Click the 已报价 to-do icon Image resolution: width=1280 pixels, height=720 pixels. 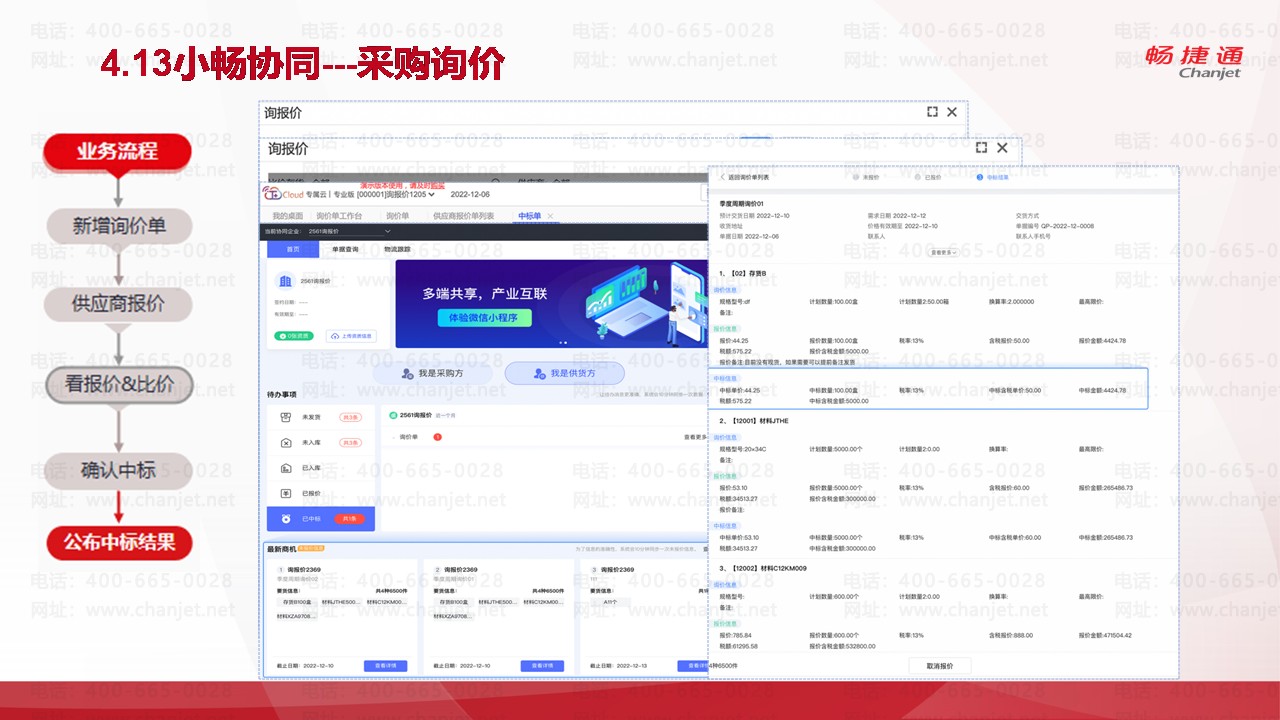click(x=286, y=493)
